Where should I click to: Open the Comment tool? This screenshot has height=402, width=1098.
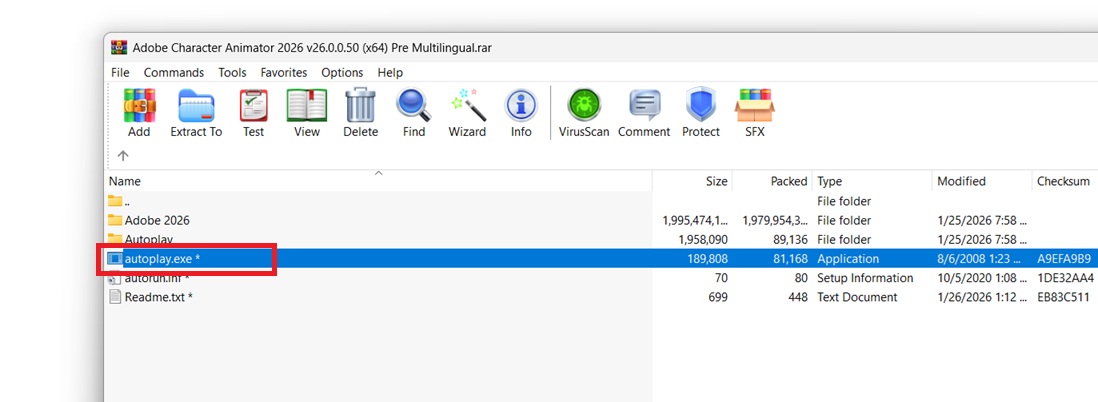(644, 105)
